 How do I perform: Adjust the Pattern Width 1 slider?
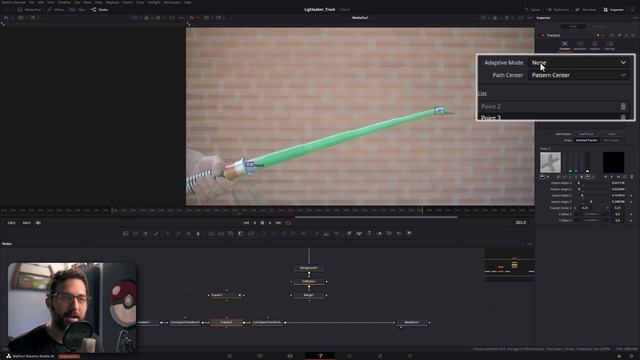click(592, 183)
